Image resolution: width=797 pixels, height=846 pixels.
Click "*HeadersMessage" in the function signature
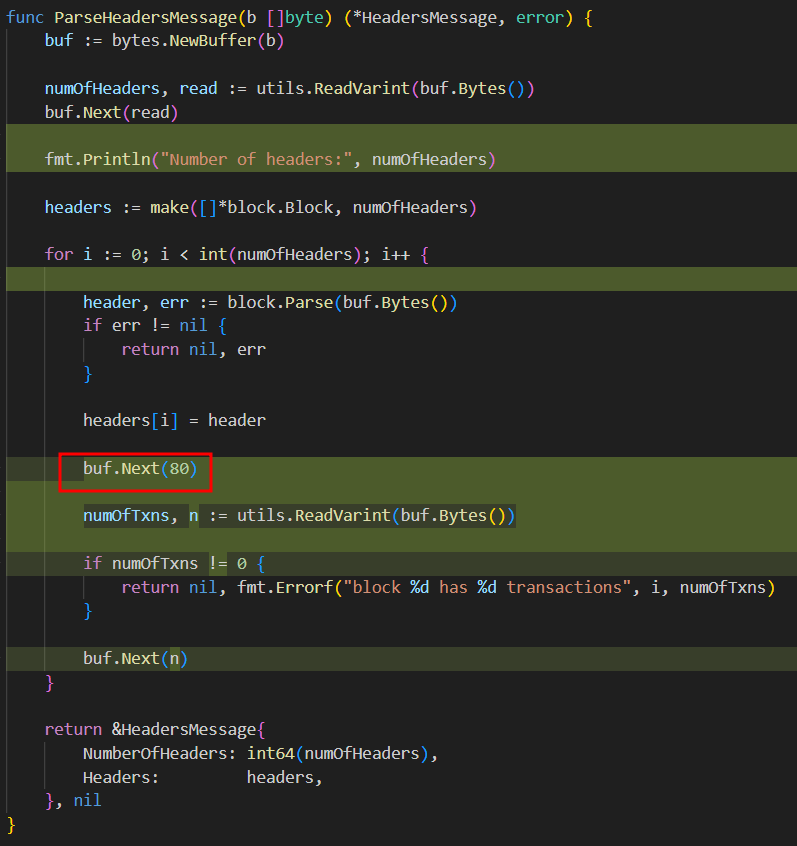(x=424, y=18)
